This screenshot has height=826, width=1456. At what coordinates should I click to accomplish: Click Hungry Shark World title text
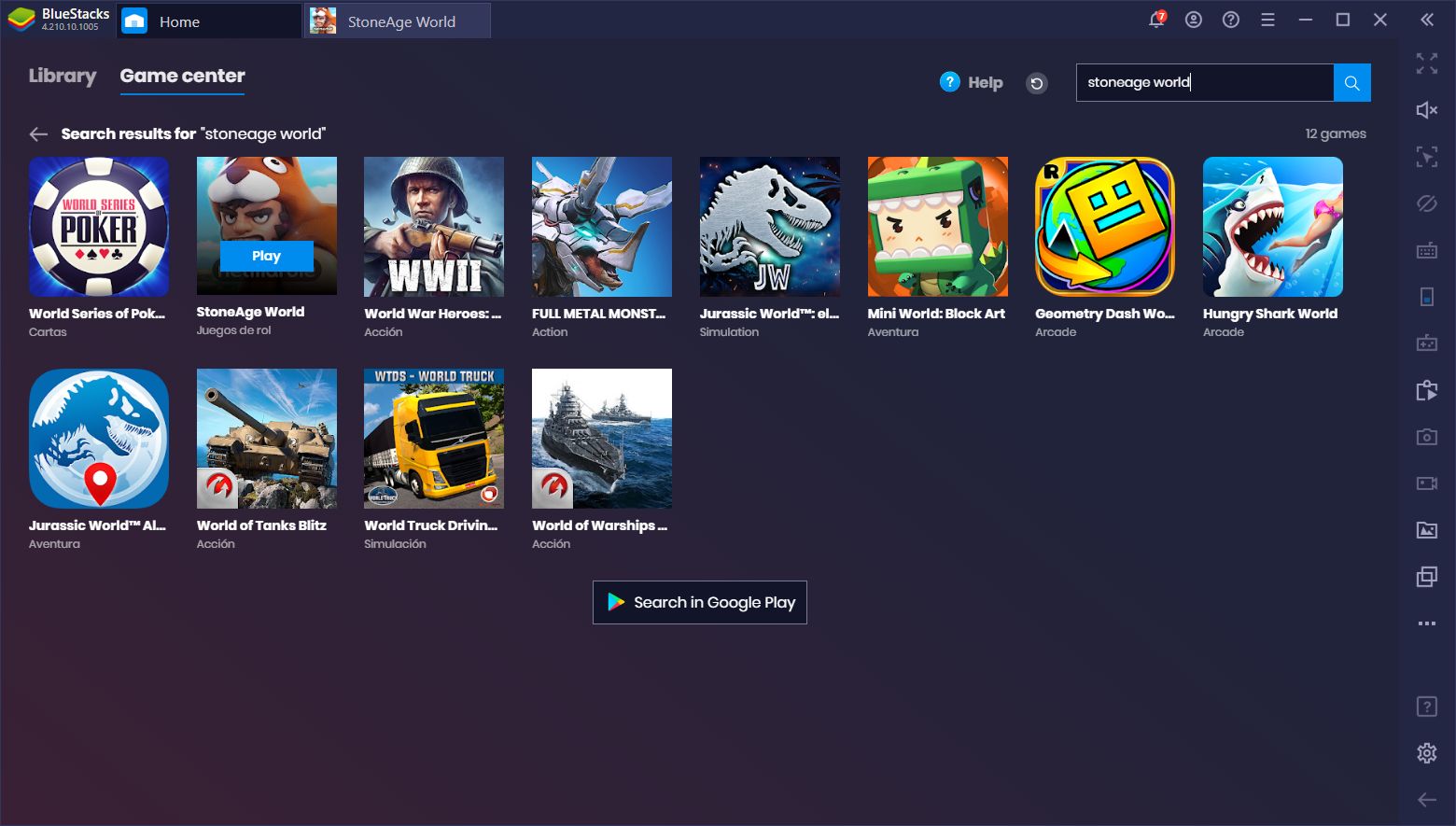(1270, 314)
